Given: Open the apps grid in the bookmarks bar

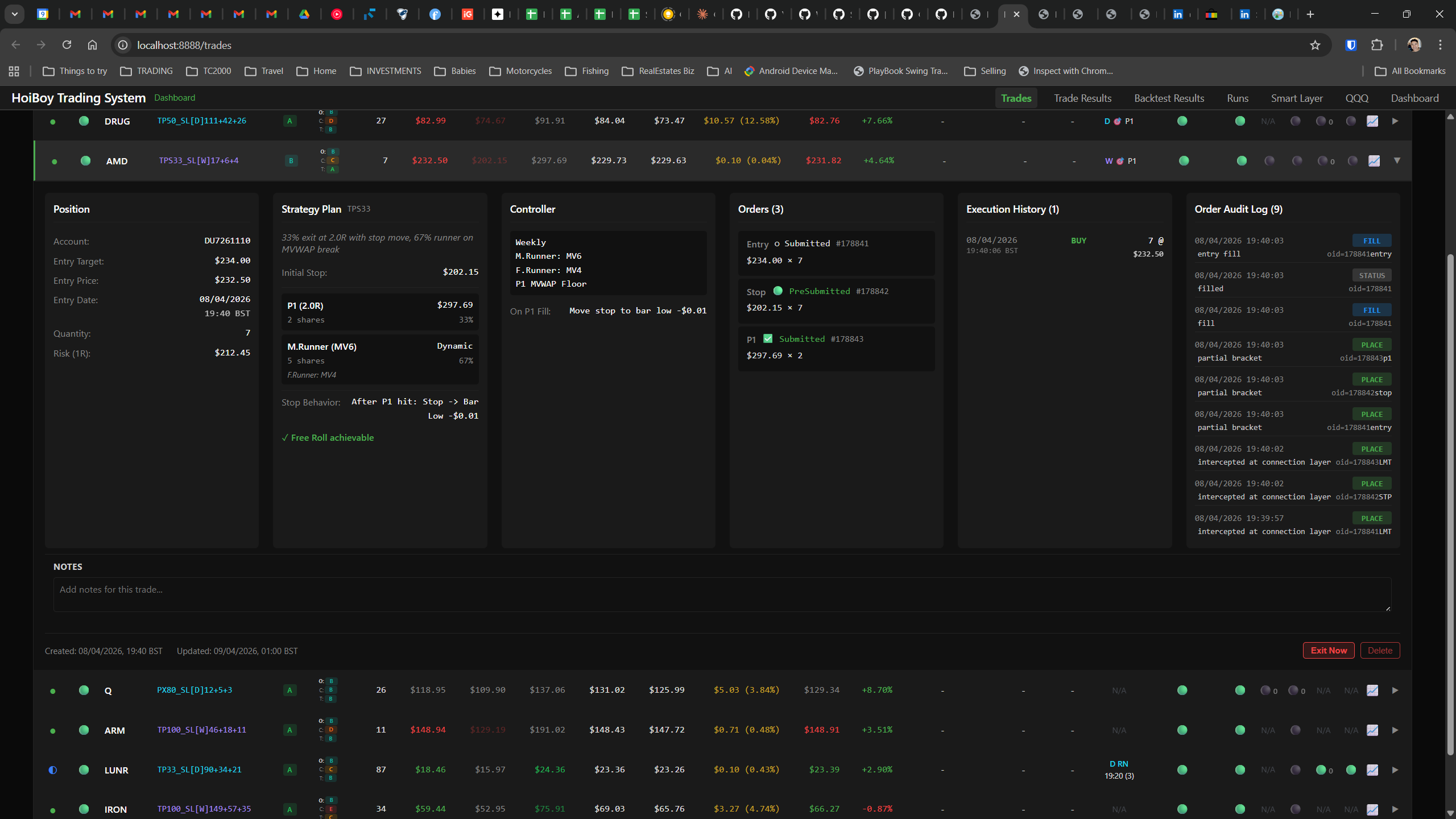Looking at the screenshot, I should click(x=14, y=71).
